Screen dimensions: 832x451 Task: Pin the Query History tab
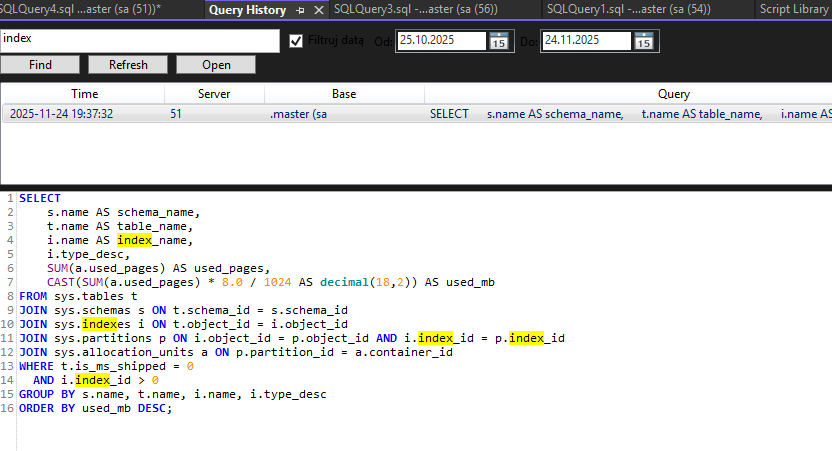301,10
